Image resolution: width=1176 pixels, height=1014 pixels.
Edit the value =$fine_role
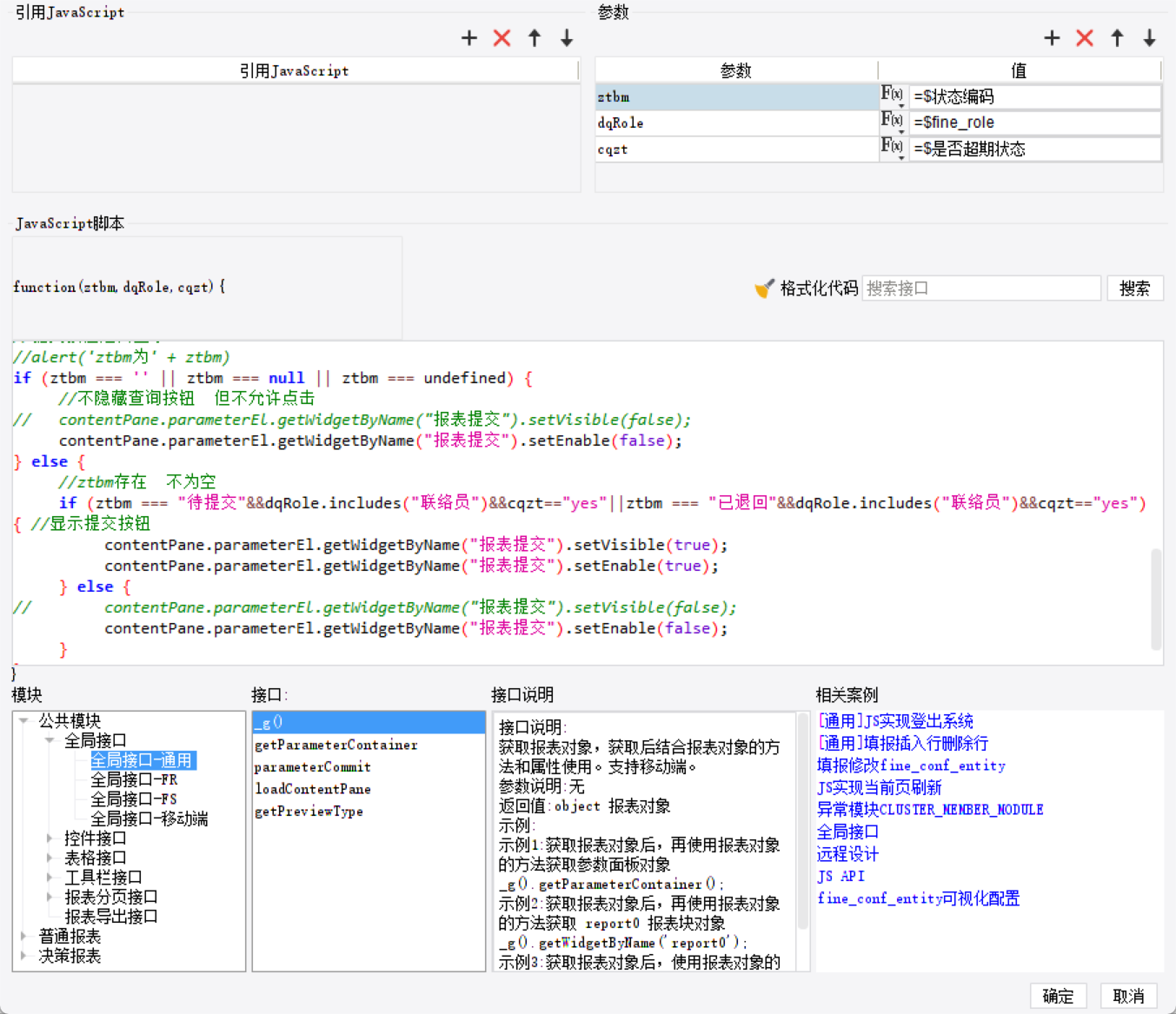(x=1034, y=123)
